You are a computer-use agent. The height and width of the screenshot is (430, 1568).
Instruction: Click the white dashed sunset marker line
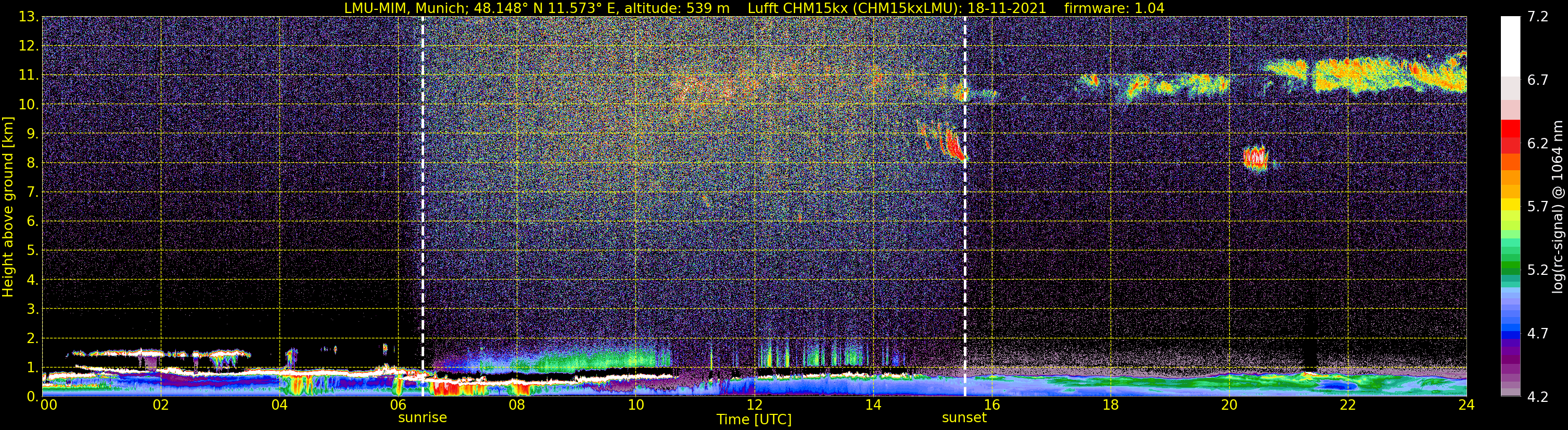(x=965, y=206)
